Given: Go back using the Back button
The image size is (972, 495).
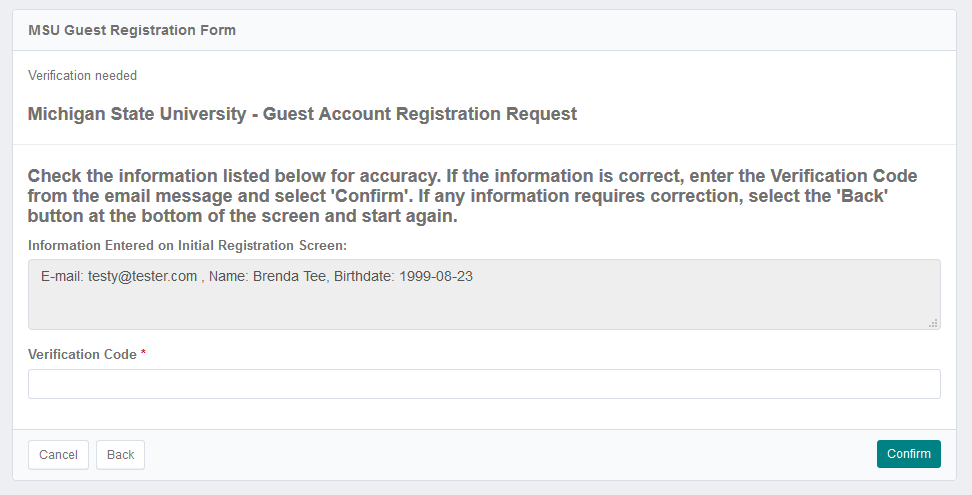Looking at the screenshot, I should tap(120, 455).
